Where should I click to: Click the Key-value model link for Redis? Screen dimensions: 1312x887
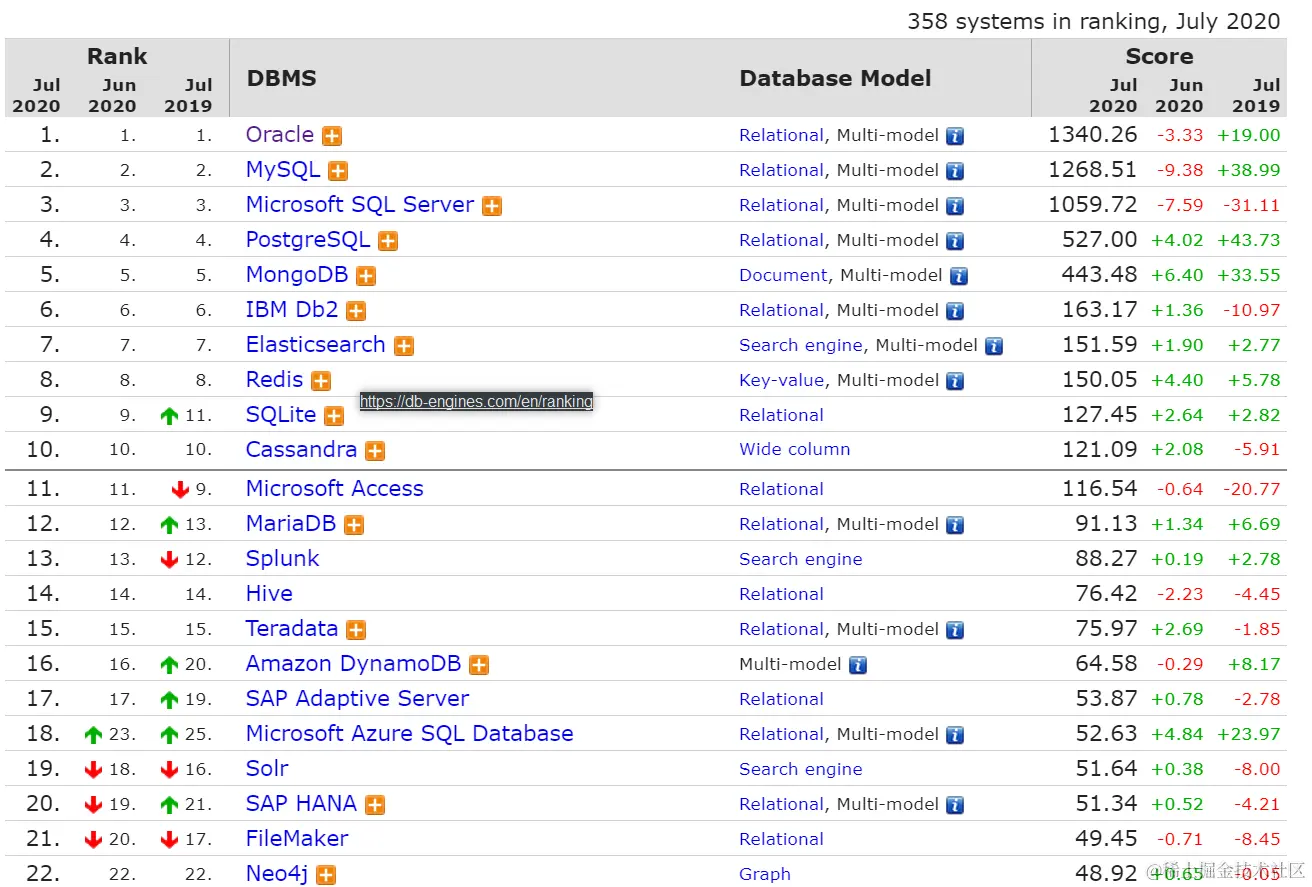(781, 380)
